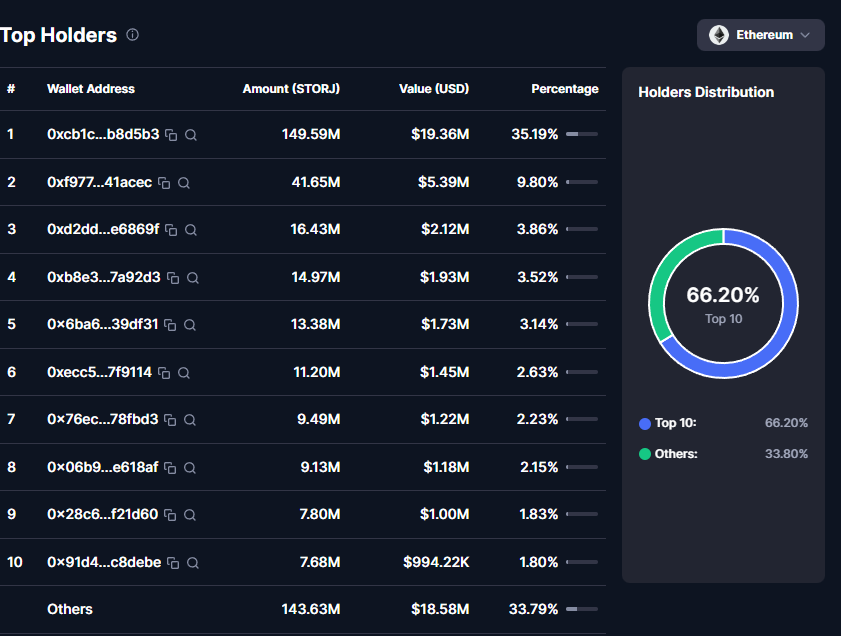The image size is (841, 636).
Task: Open wallet address 0x06b9...e618af link
Action: (102, 467)
